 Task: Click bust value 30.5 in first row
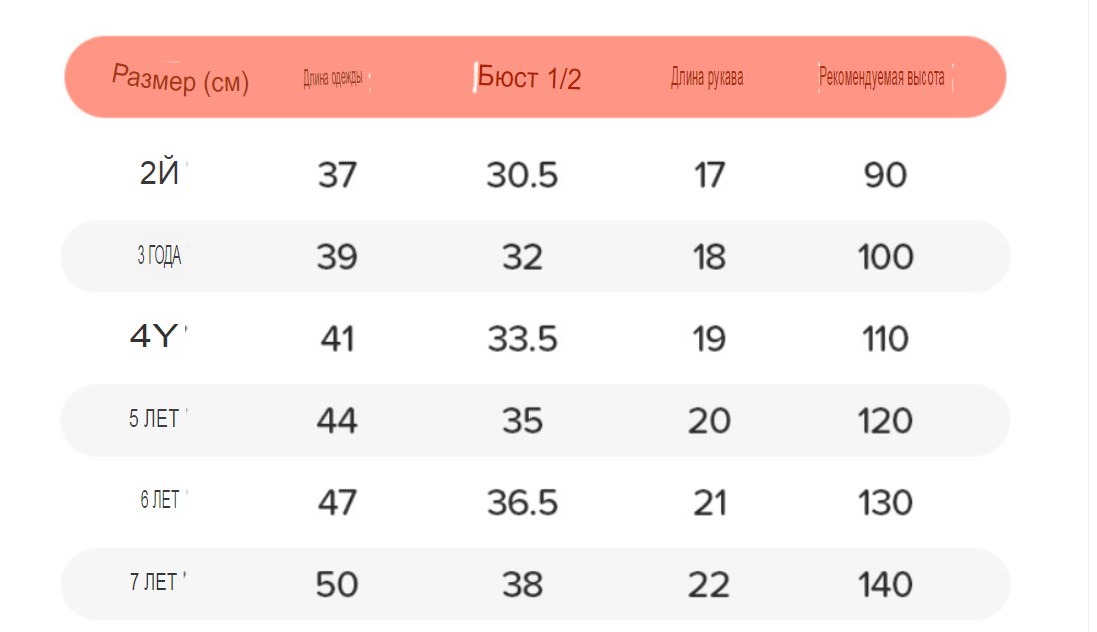tap(523, 175)
